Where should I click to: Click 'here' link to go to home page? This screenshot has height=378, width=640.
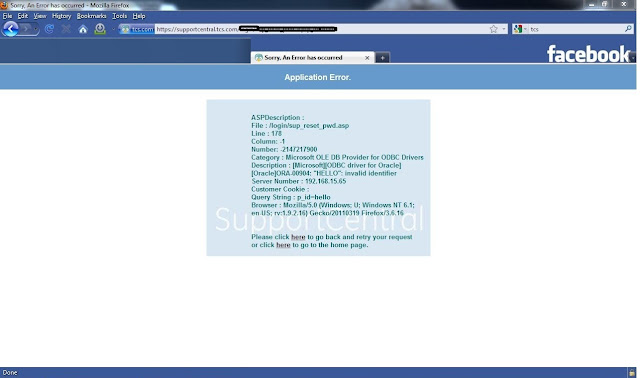click(x=283, y=245)
